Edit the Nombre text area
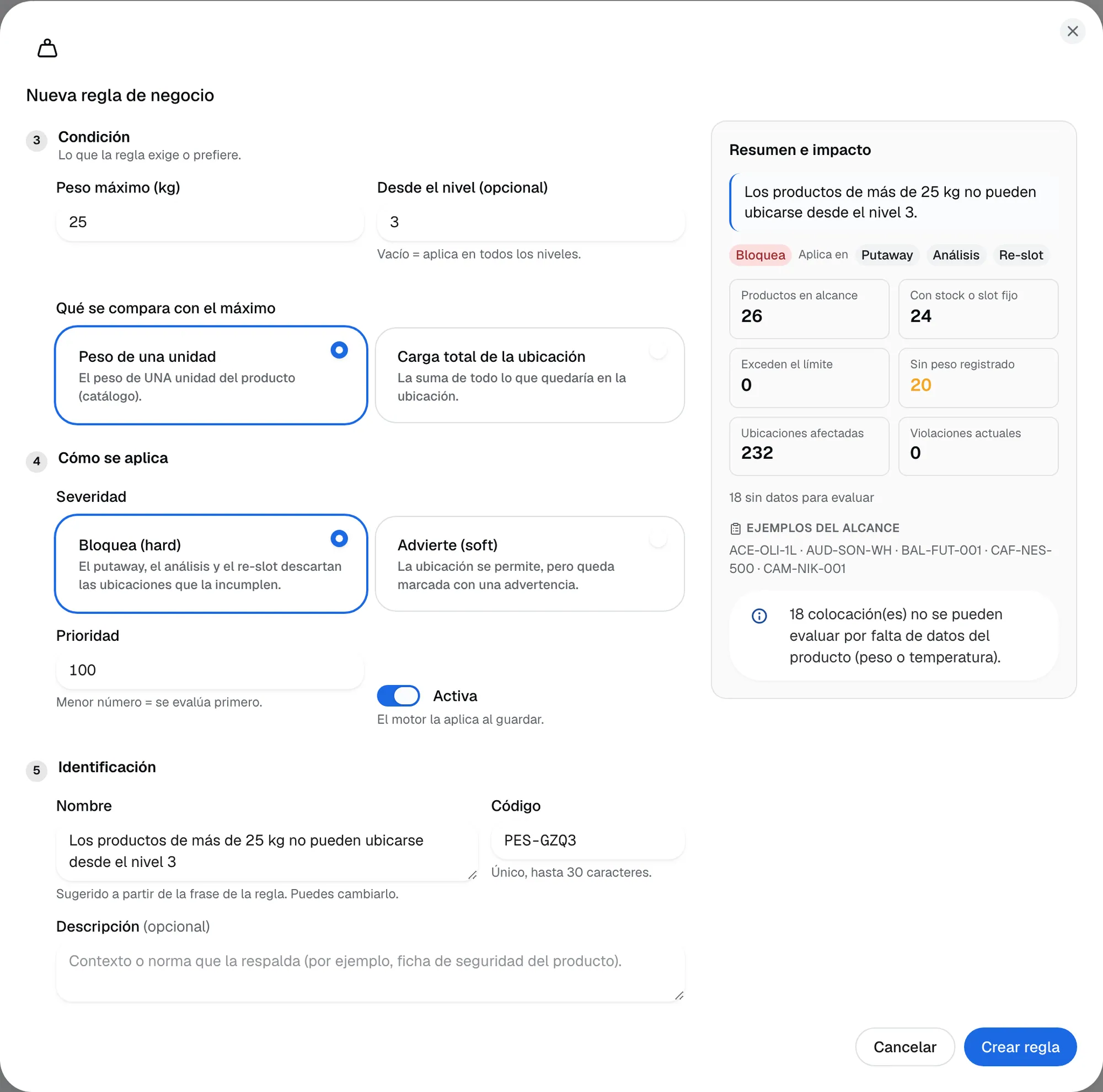 (x=266, y=851)
